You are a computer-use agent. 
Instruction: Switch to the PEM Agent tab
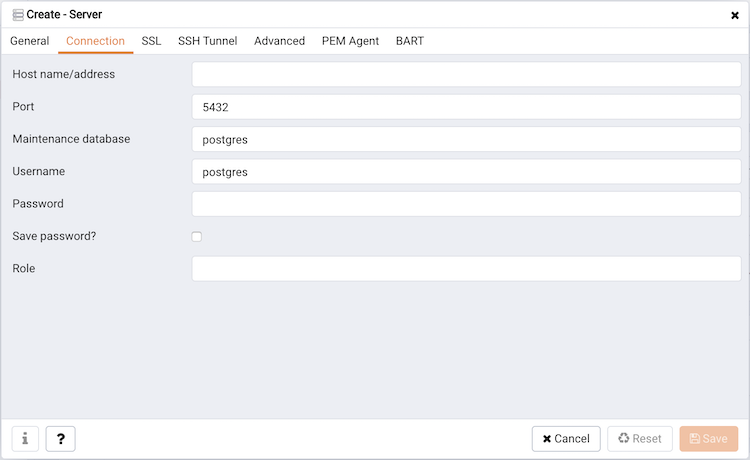(x=350, y=41)
